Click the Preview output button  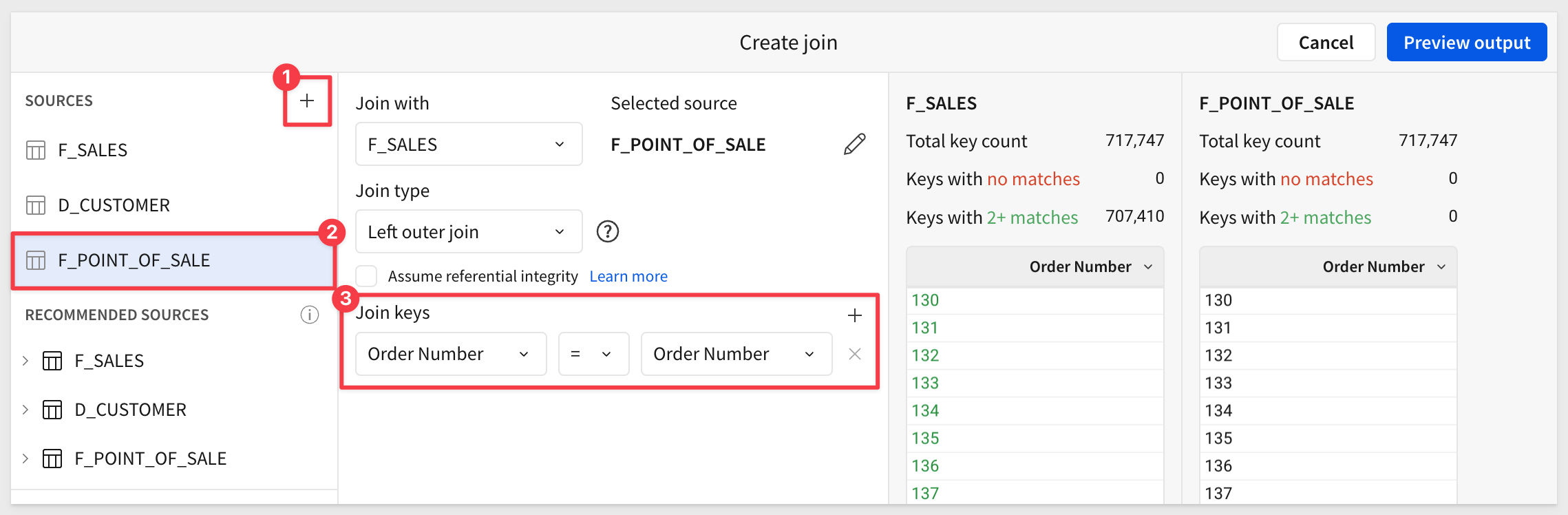point(1466,43)
